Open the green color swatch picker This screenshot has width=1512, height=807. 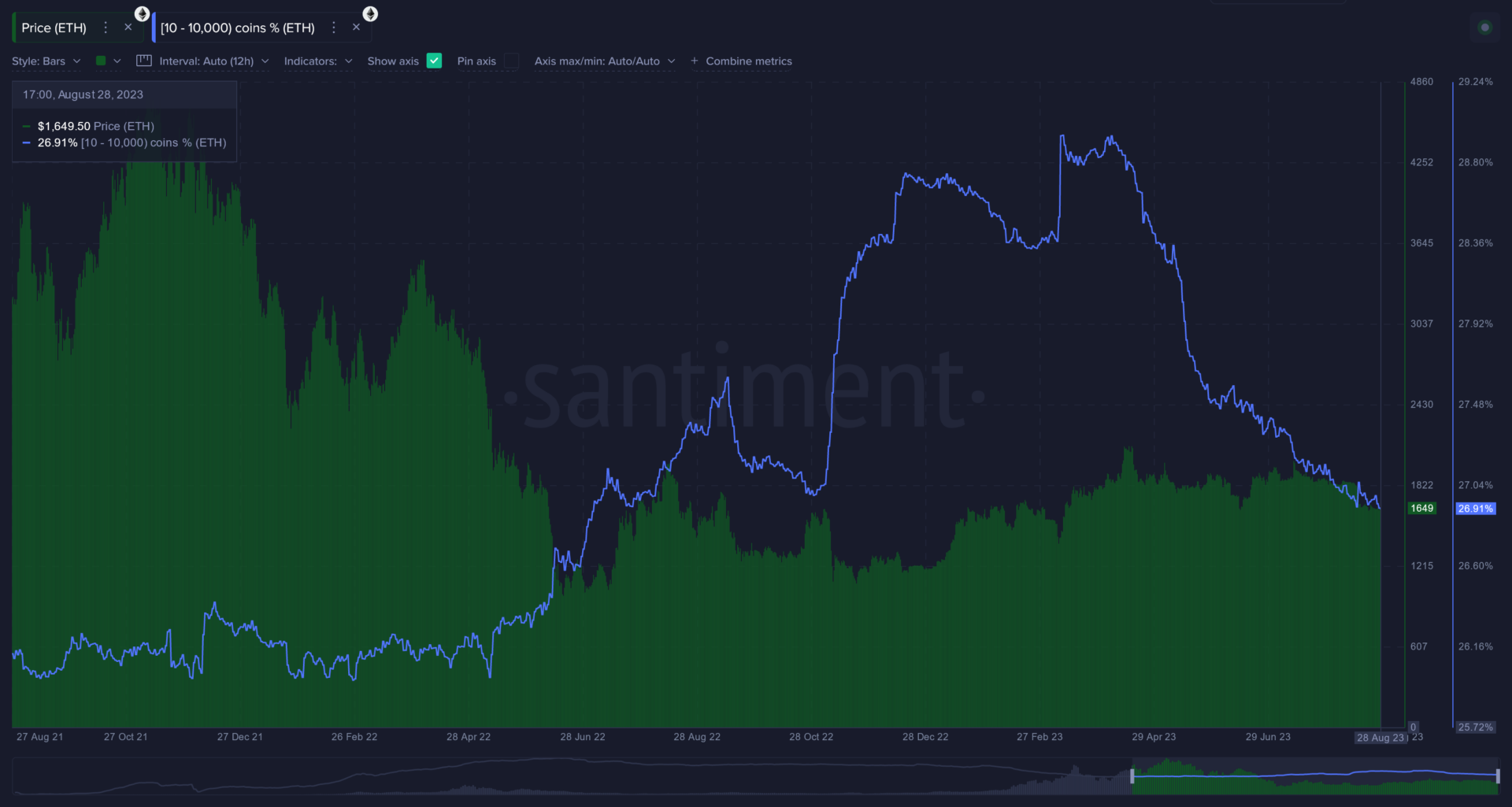point(101,61)
